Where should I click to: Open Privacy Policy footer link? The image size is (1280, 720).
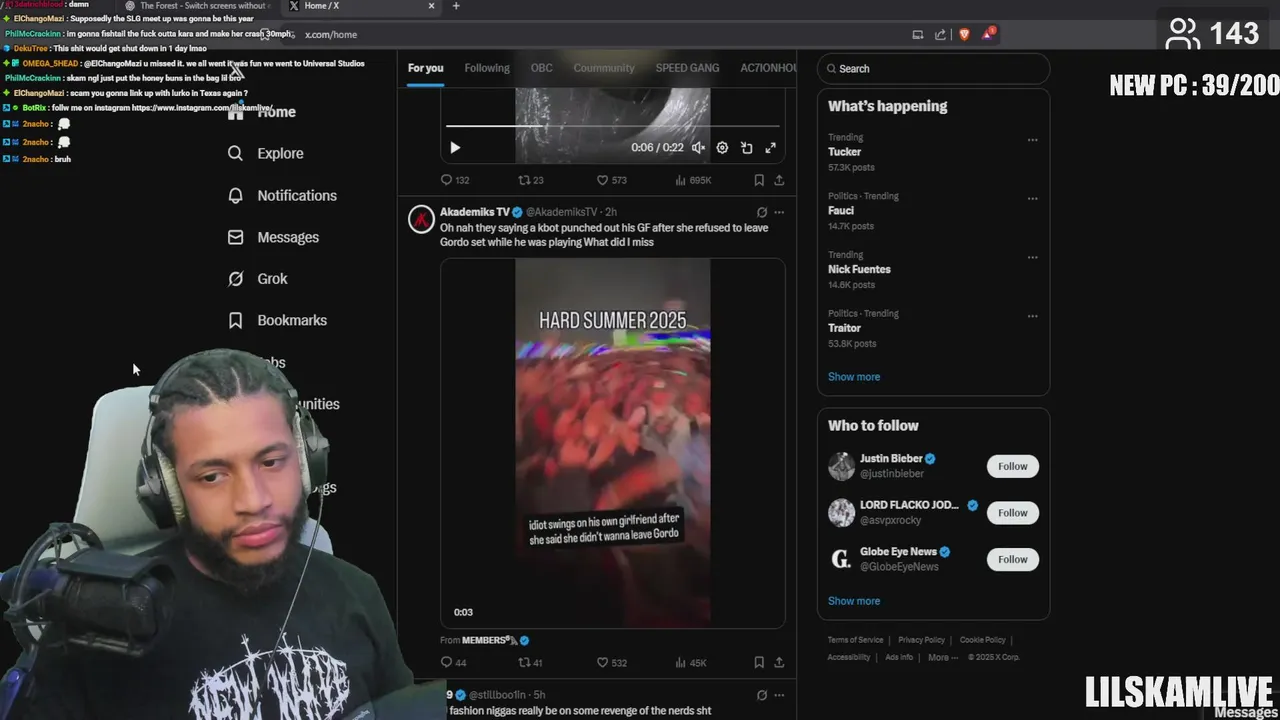click(x=921, y=640)
